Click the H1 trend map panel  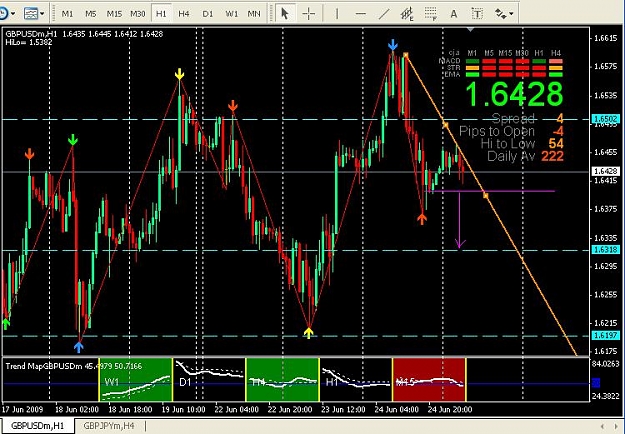click(356, 379)
